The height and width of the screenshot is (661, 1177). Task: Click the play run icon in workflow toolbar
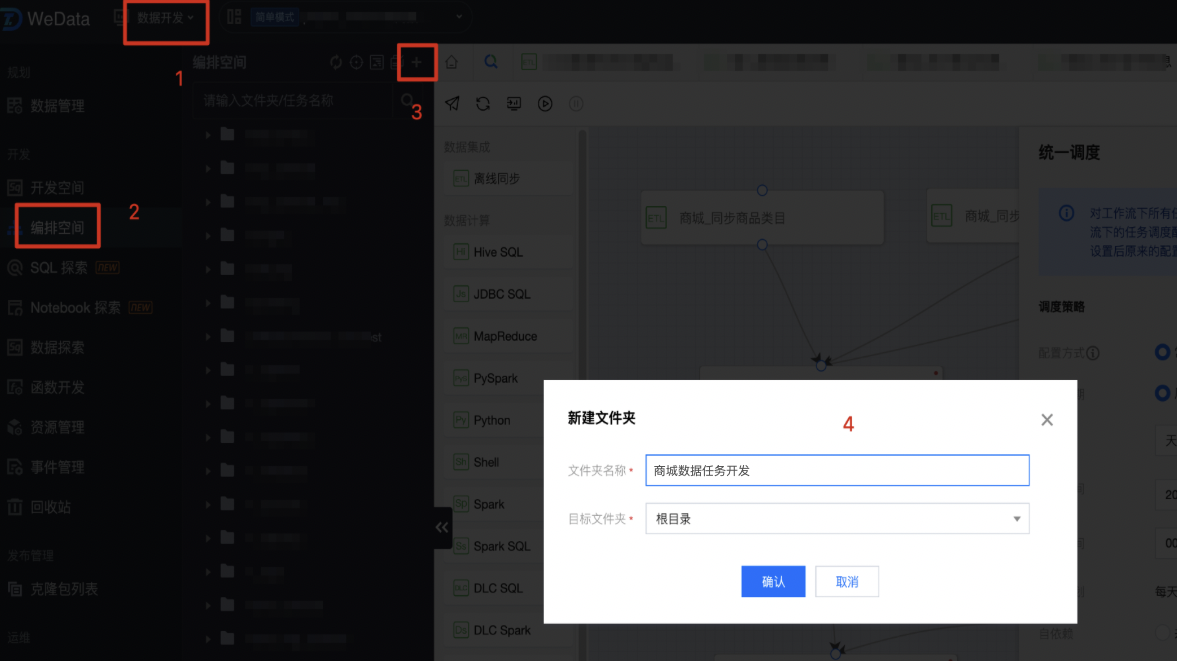(545, 104)
